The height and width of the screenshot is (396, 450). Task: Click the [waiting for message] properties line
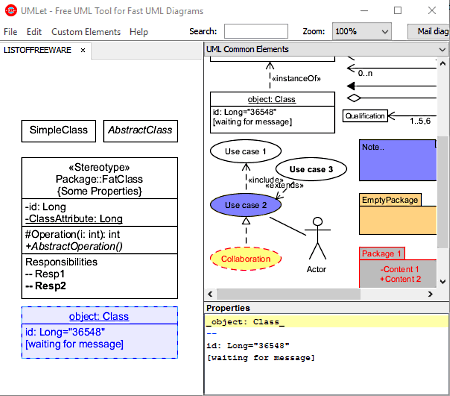point(261,358)
